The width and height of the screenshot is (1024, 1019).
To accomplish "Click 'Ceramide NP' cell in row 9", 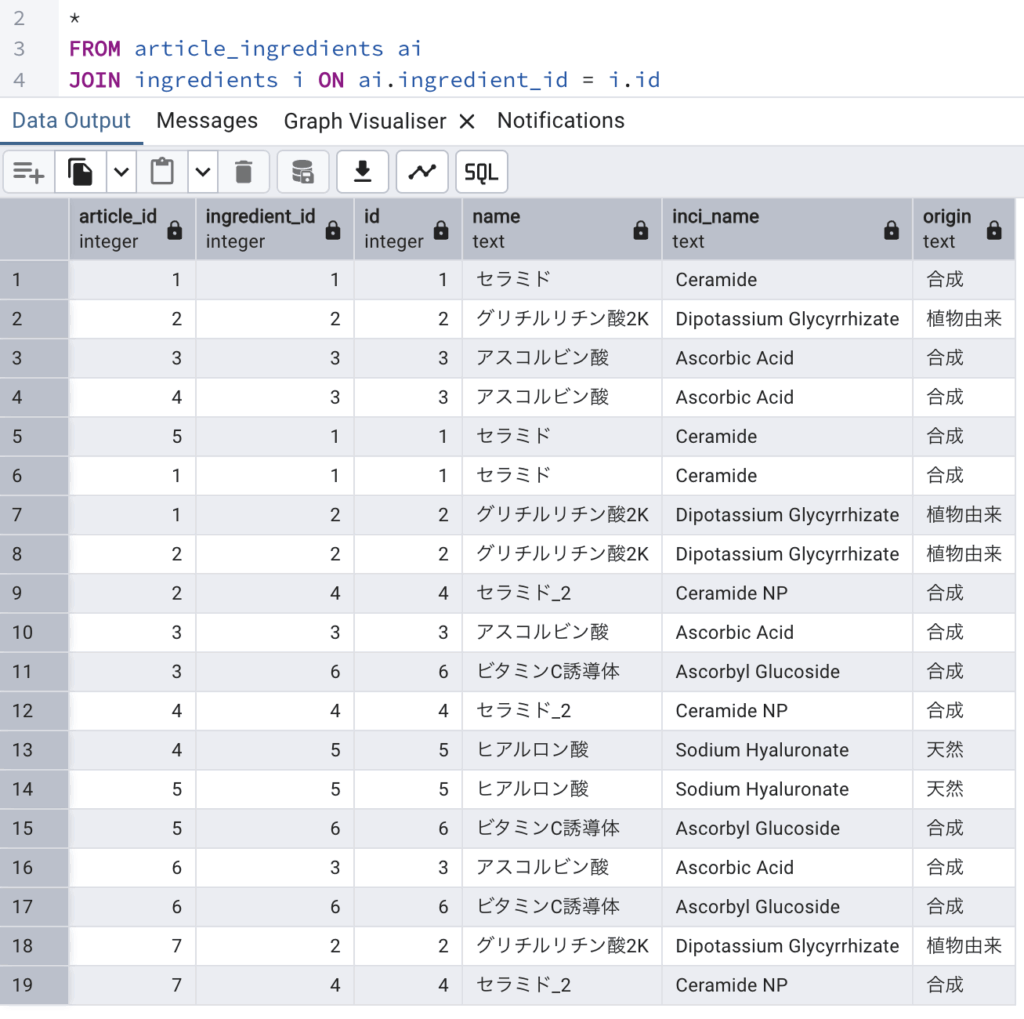I will point(787,593).
